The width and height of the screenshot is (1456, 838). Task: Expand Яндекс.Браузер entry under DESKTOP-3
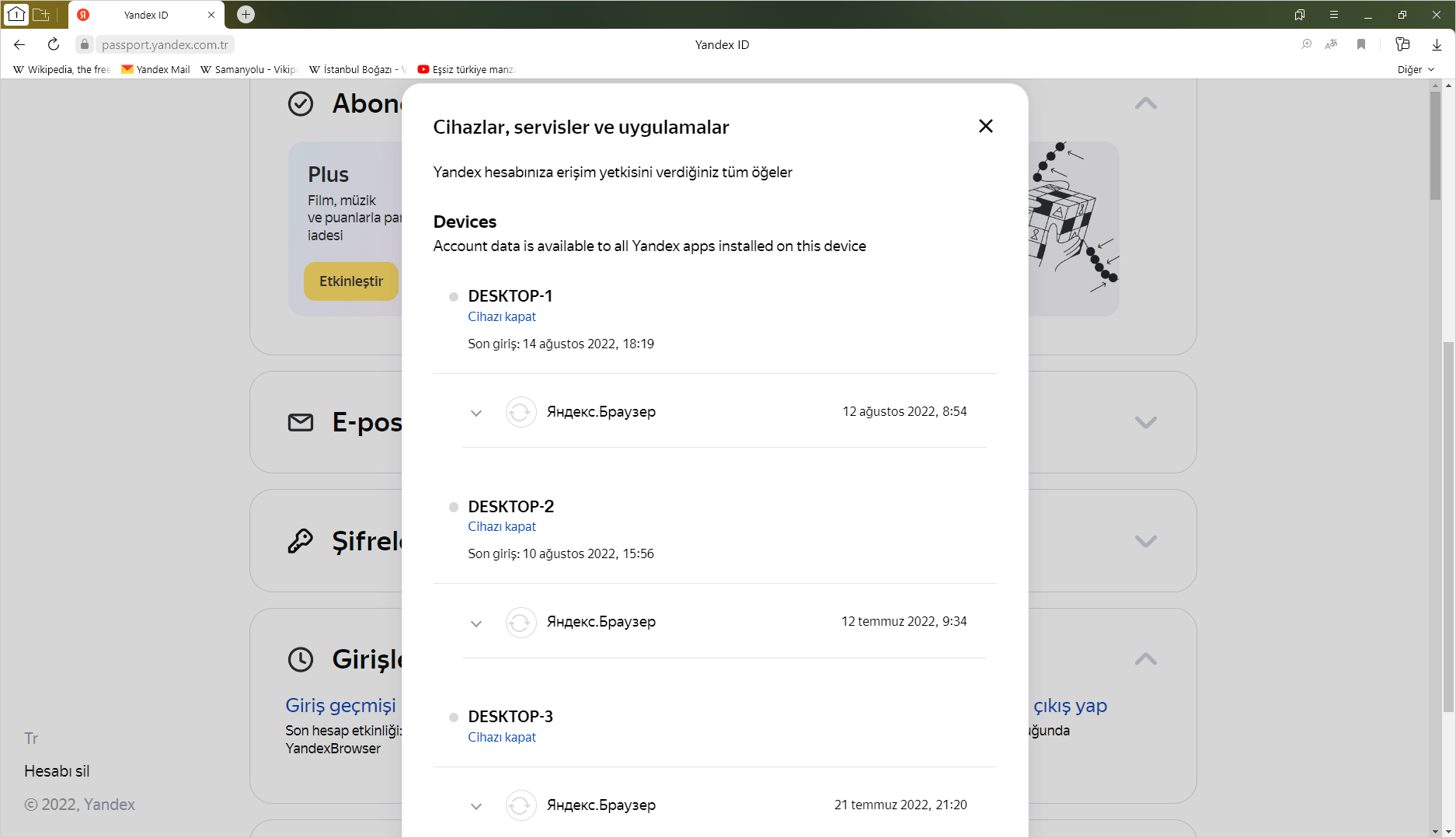476,806
